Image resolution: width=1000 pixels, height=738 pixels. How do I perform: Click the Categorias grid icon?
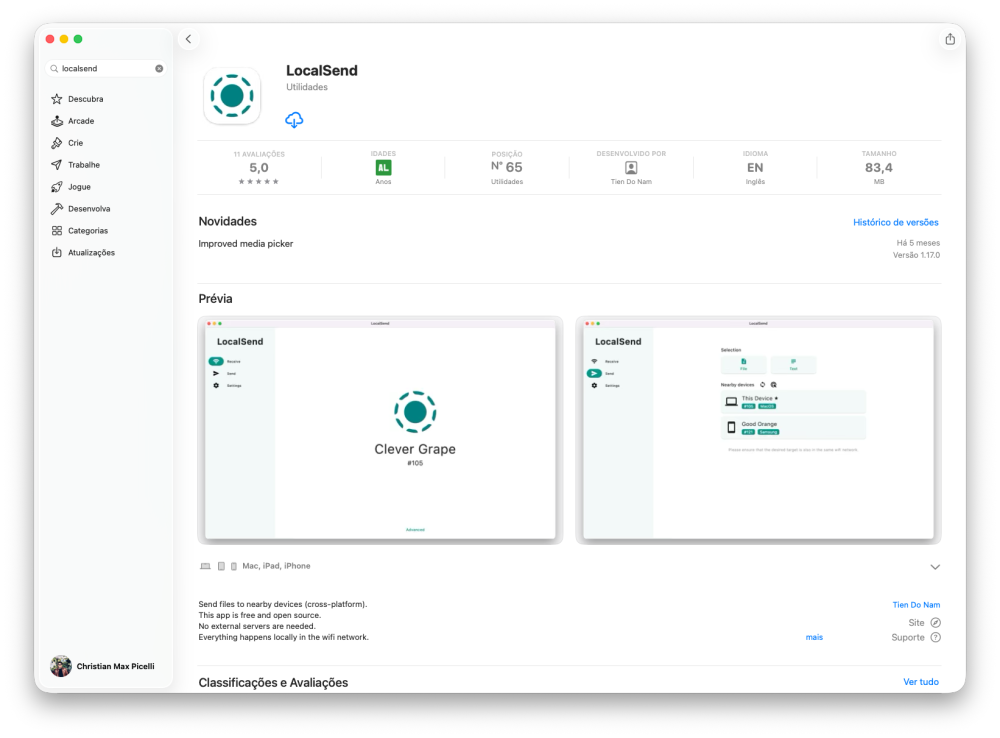click(x=57, y=231)
